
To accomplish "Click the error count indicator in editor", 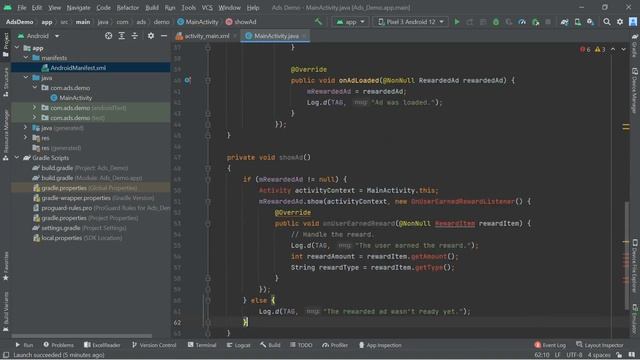I will pos(585,49).
